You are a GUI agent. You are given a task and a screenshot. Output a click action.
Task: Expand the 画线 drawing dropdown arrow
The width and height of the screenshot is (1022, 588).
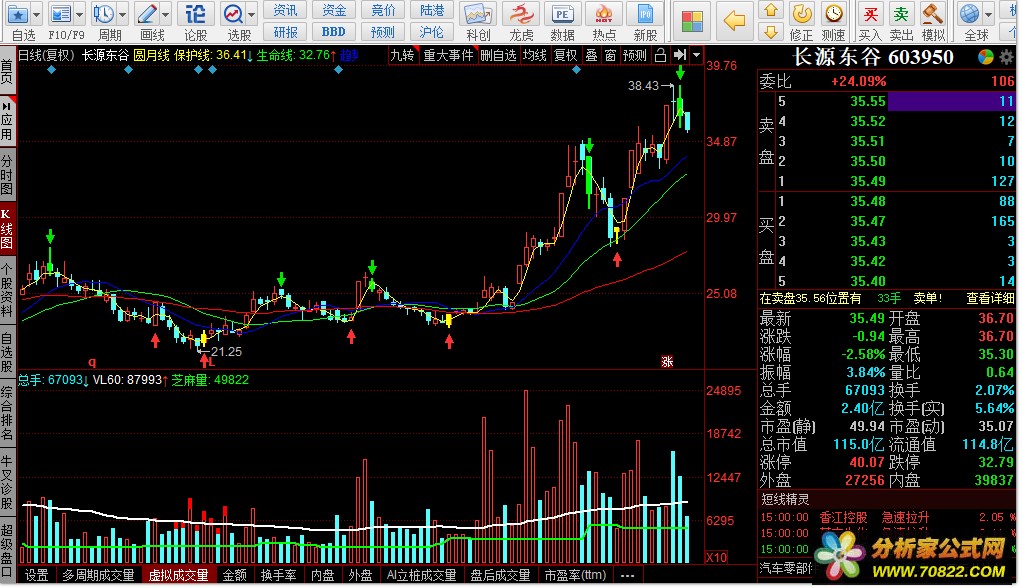pos(166,14)
